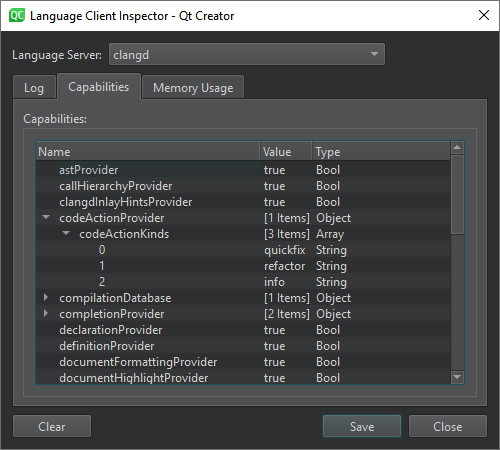Select the codeActionProvider row name
Screen dimensions: 500x450
click(112, 218)
